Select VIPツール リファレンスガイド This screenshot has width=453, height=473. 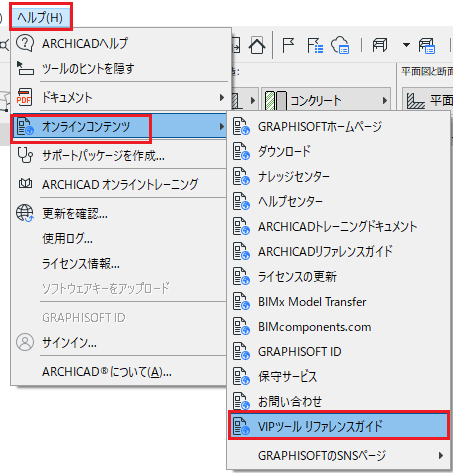[x=339, y=426]
